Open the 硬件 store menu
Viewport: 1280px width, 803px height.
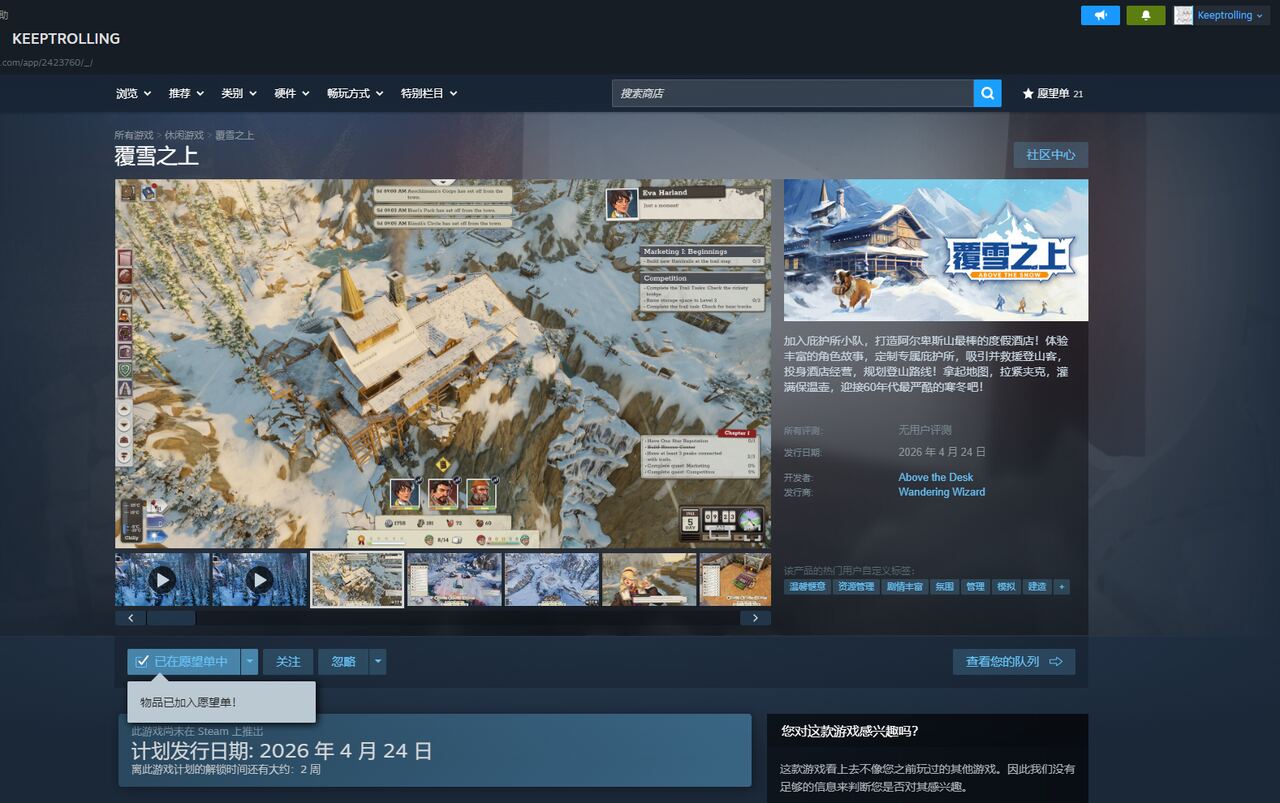tap(292, 93)
